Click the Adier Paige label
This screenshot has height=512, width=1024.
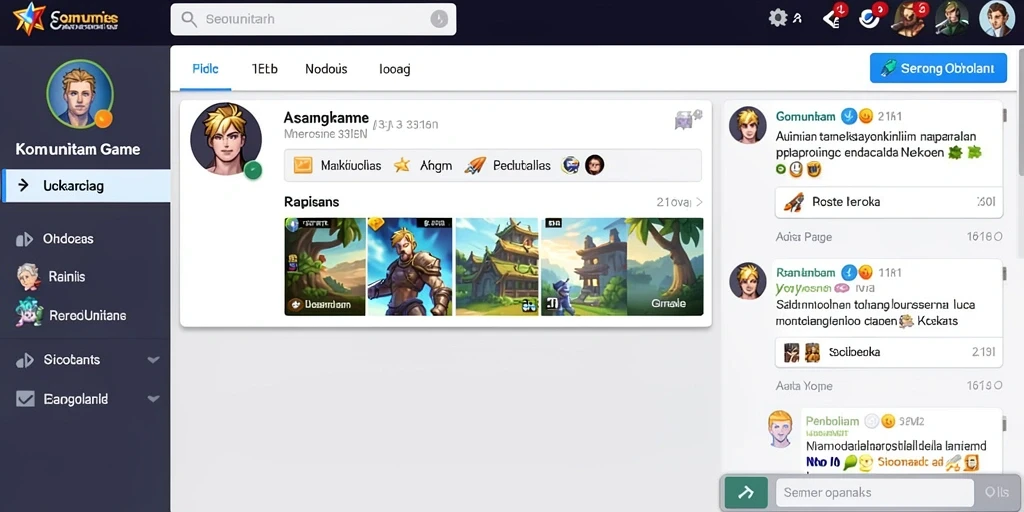[x=803, y=237]
